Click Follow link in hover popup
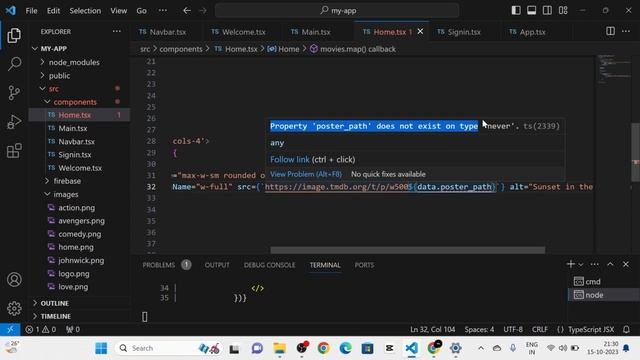This screenshot has height=360, width=640. click(x=290, y=160)
